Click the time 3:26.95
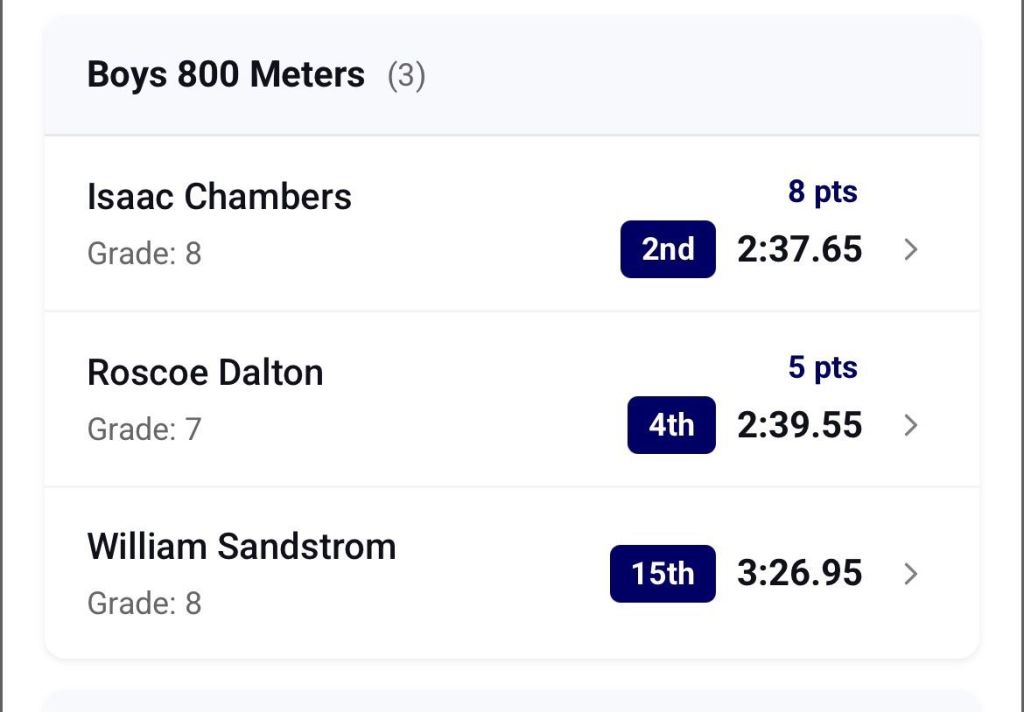This screenshot has width=1024, height=712. (x=799, y=574)
